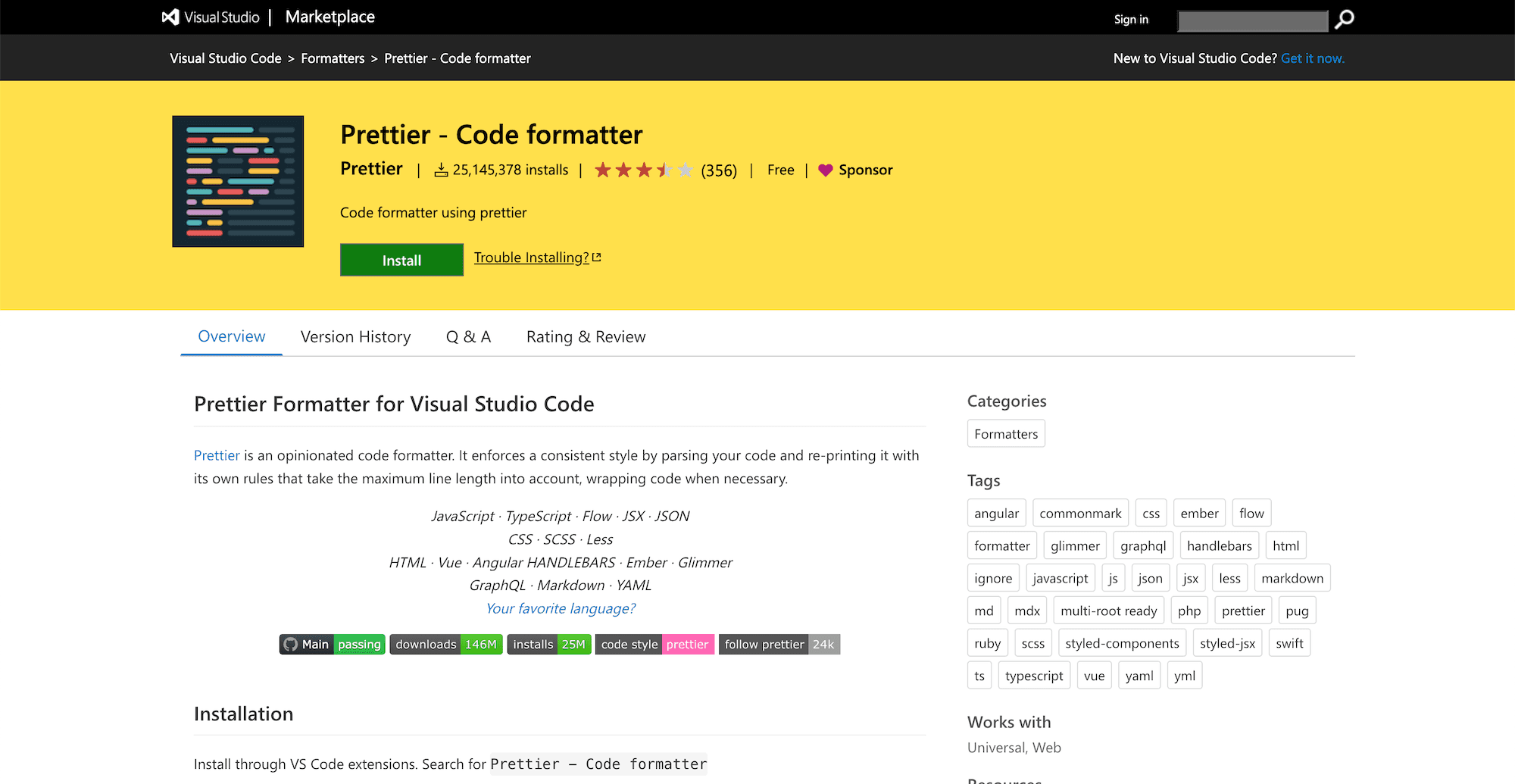Click the follow prettier 24k badge
Image resolution: width=1515 pixels, height=784 pixels.
[x=779, y=645]
